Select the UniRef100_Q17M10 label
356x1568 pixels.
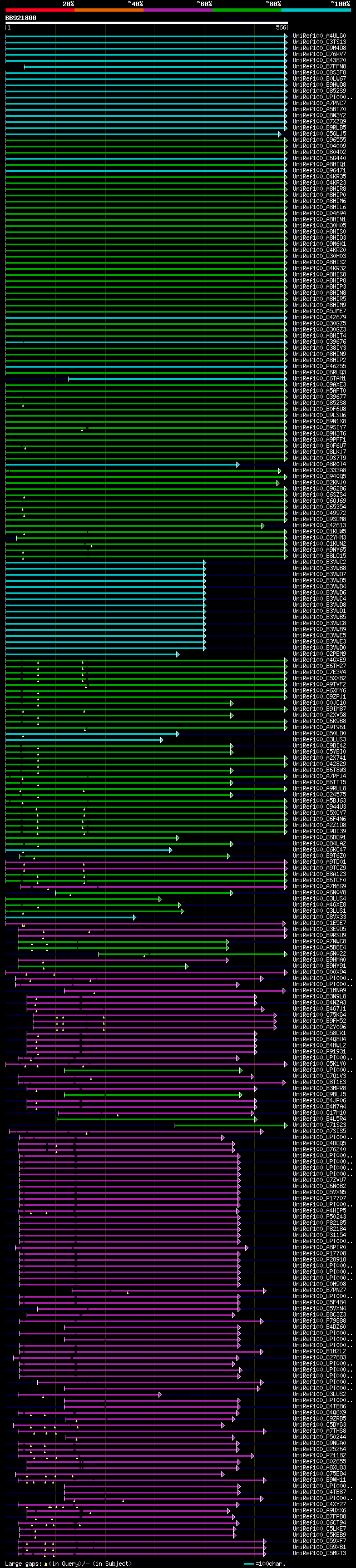(x=319, y=1112)
